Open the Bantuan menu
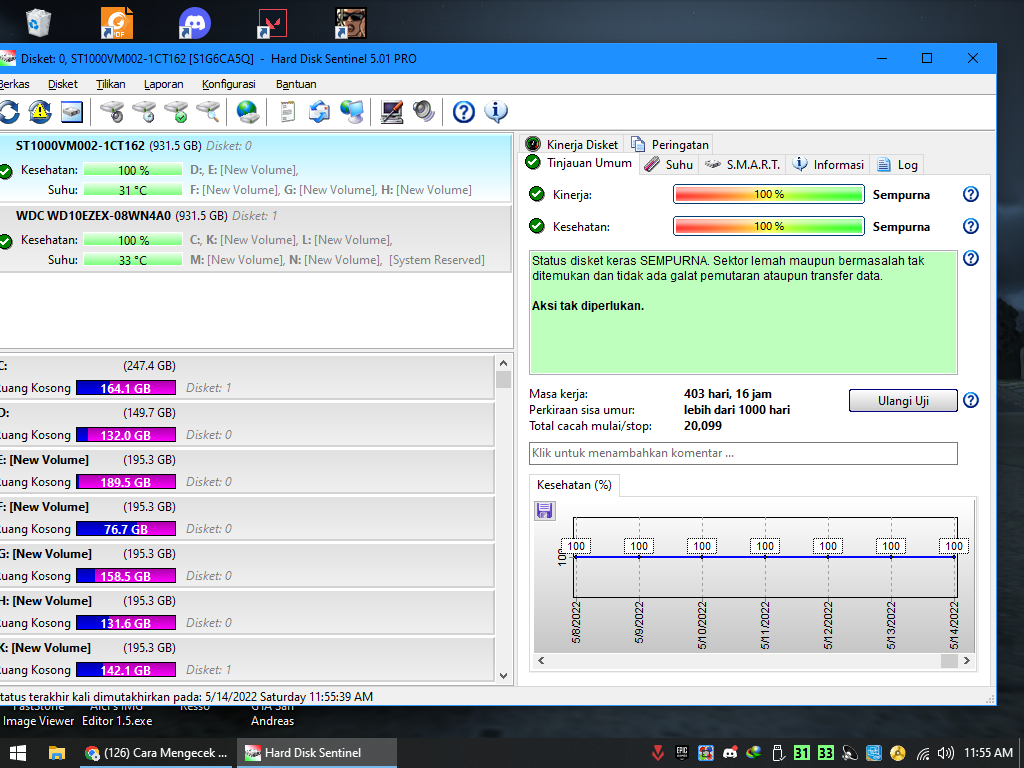This screenshot has width=1024, height=768. [x=296, y=84]
